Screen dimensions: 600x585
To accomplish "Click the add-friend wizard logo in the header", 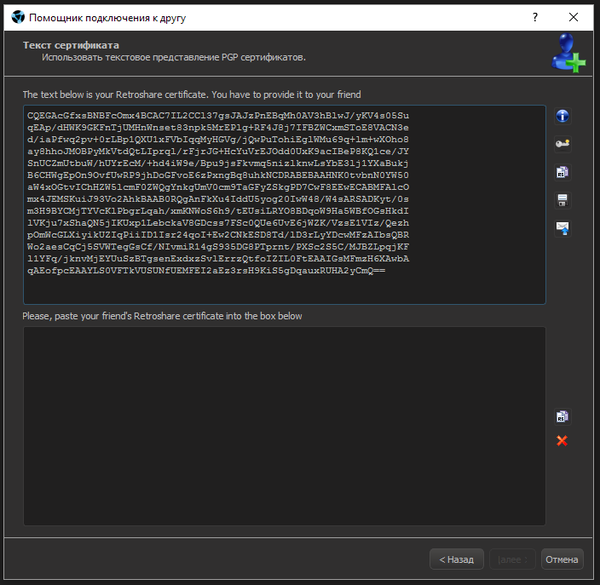I will coord(568,53).
